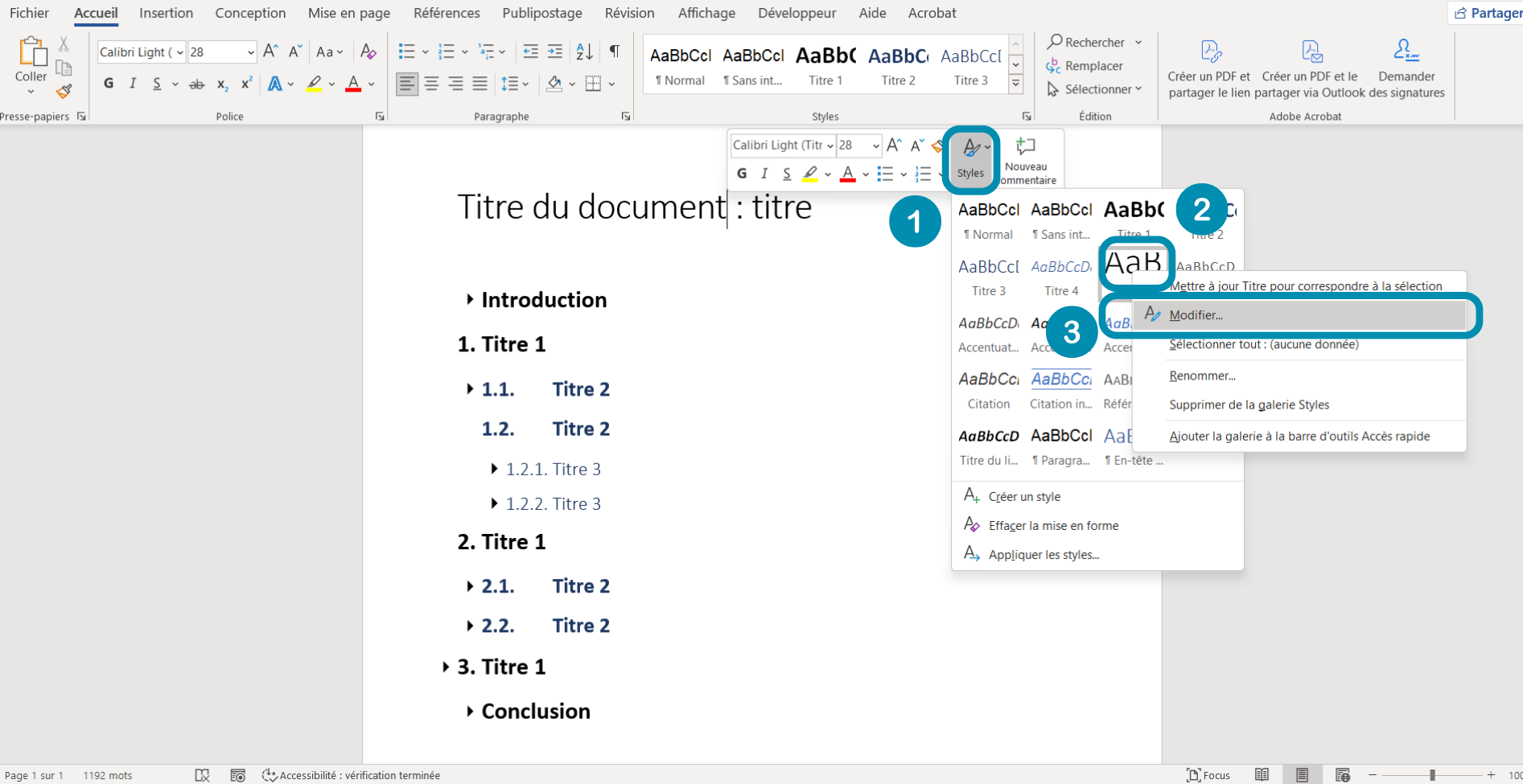This screenshot has height=784, width=1523.
Task: Apply the Titre 1 style in ribbon gallery
Action: 825,65
